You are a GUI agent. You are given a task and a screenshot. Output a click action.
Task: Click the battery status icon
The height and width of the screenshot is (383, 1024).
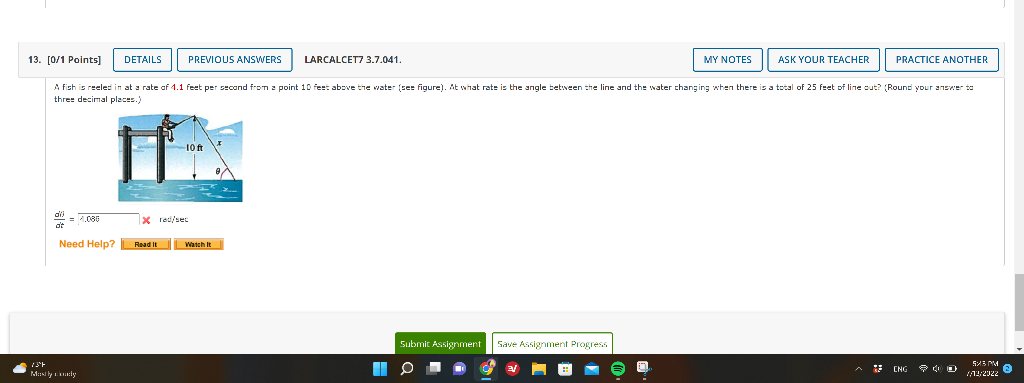952,369
